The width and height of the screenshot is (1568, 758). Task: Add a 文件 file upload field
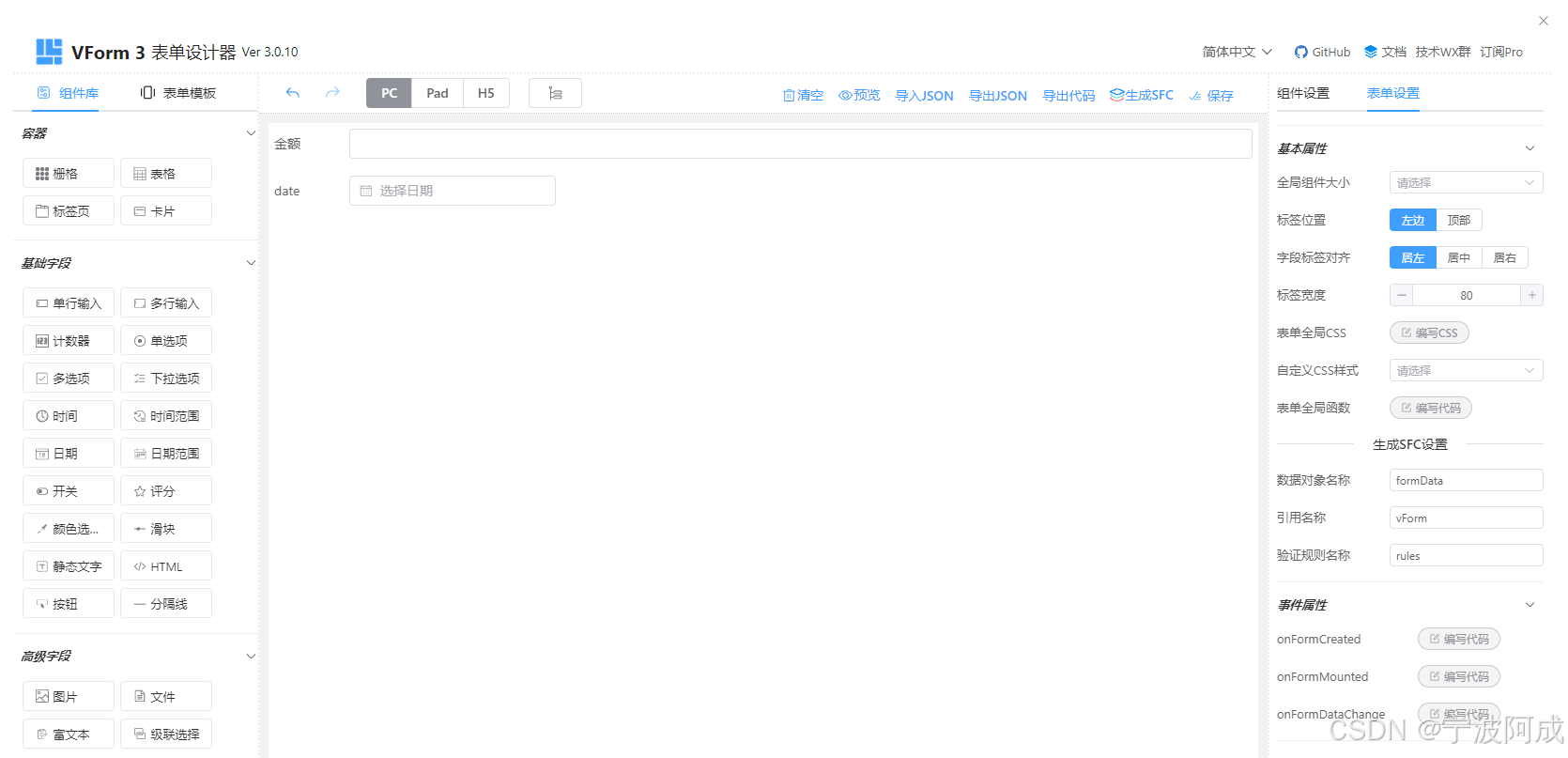(166, 696)
